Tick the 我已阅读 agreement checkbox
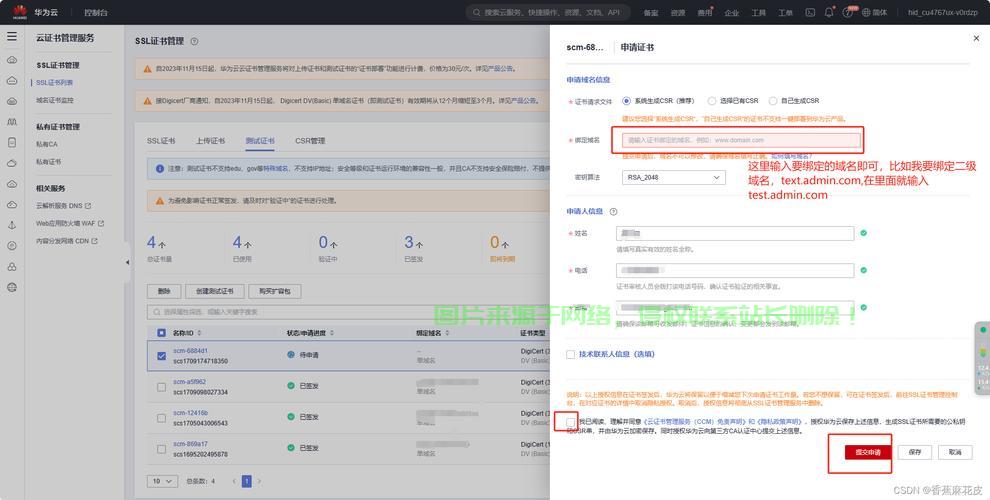Screen dimensions: 990x500 [571, 422]
